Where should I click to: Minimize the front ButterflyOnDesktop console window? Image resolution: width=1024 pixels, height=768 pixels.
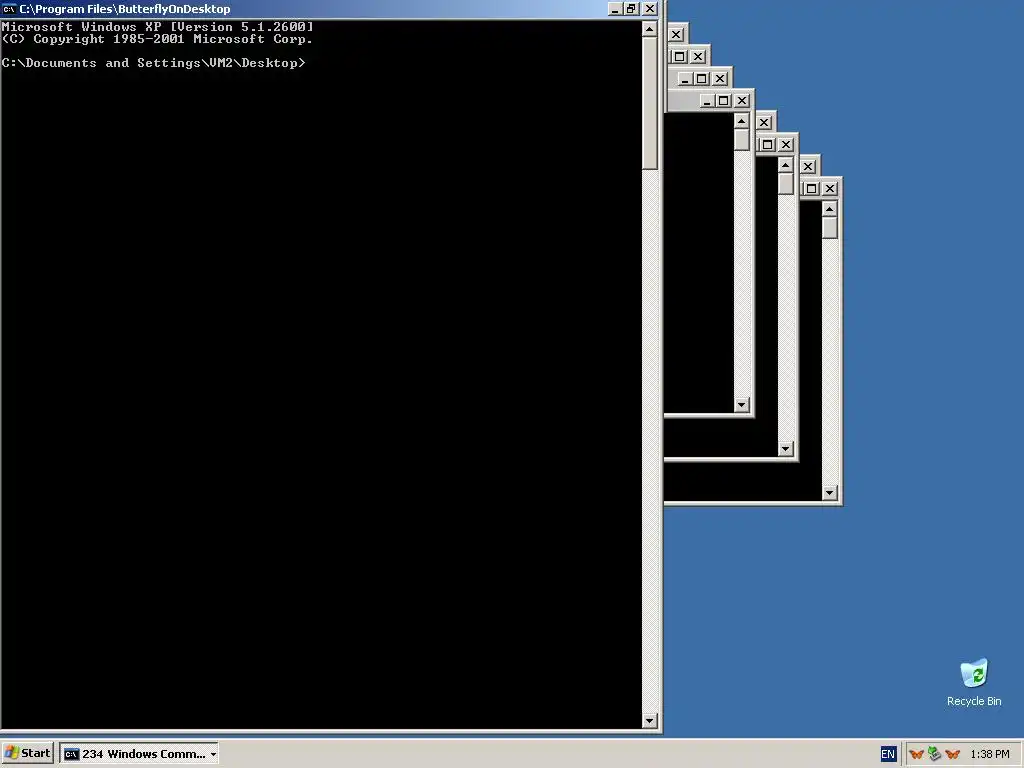(615, 9)
